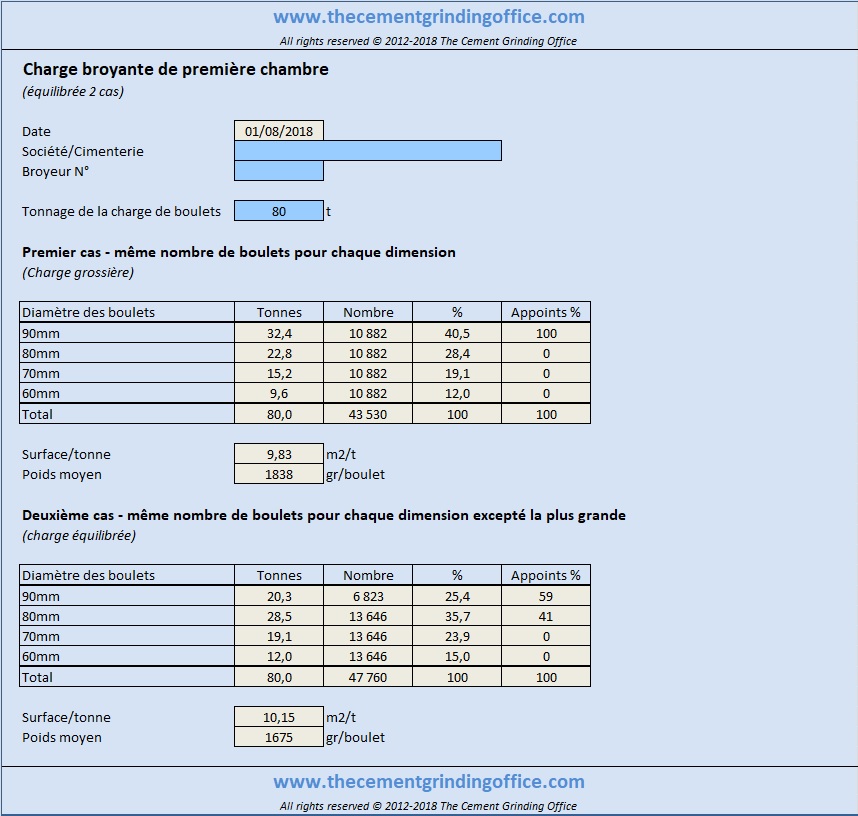Select the 15,0 percent cell
This screenshot has width=858, height=816.
[457, 656]
